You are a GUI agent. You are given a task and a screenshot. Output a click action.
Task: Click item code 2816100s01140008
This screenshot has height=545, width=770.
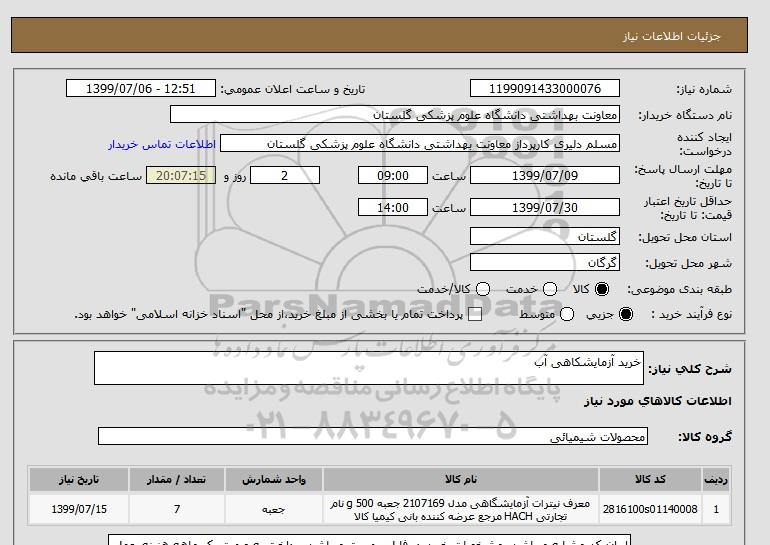tap(650, 509)
